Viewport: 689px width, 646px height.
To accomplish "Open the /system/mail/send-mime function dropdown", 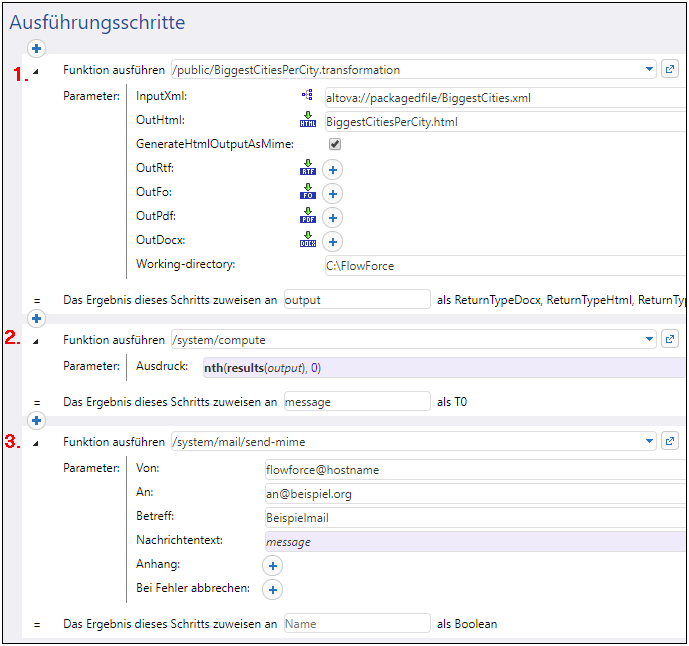I will pyautogui.click(x=649, y=441).
